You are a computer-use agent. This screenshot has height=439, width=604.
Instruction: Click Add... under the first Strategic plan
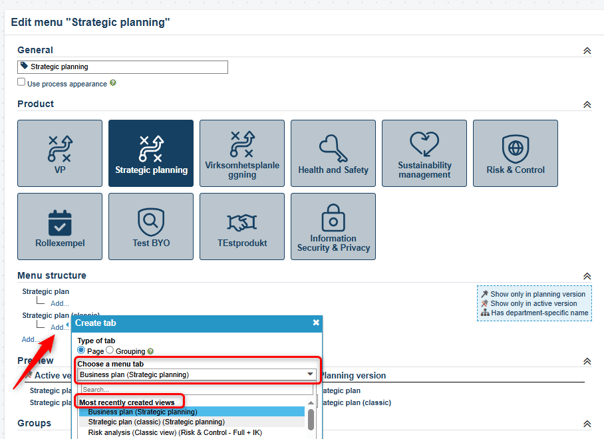[60, 303]
